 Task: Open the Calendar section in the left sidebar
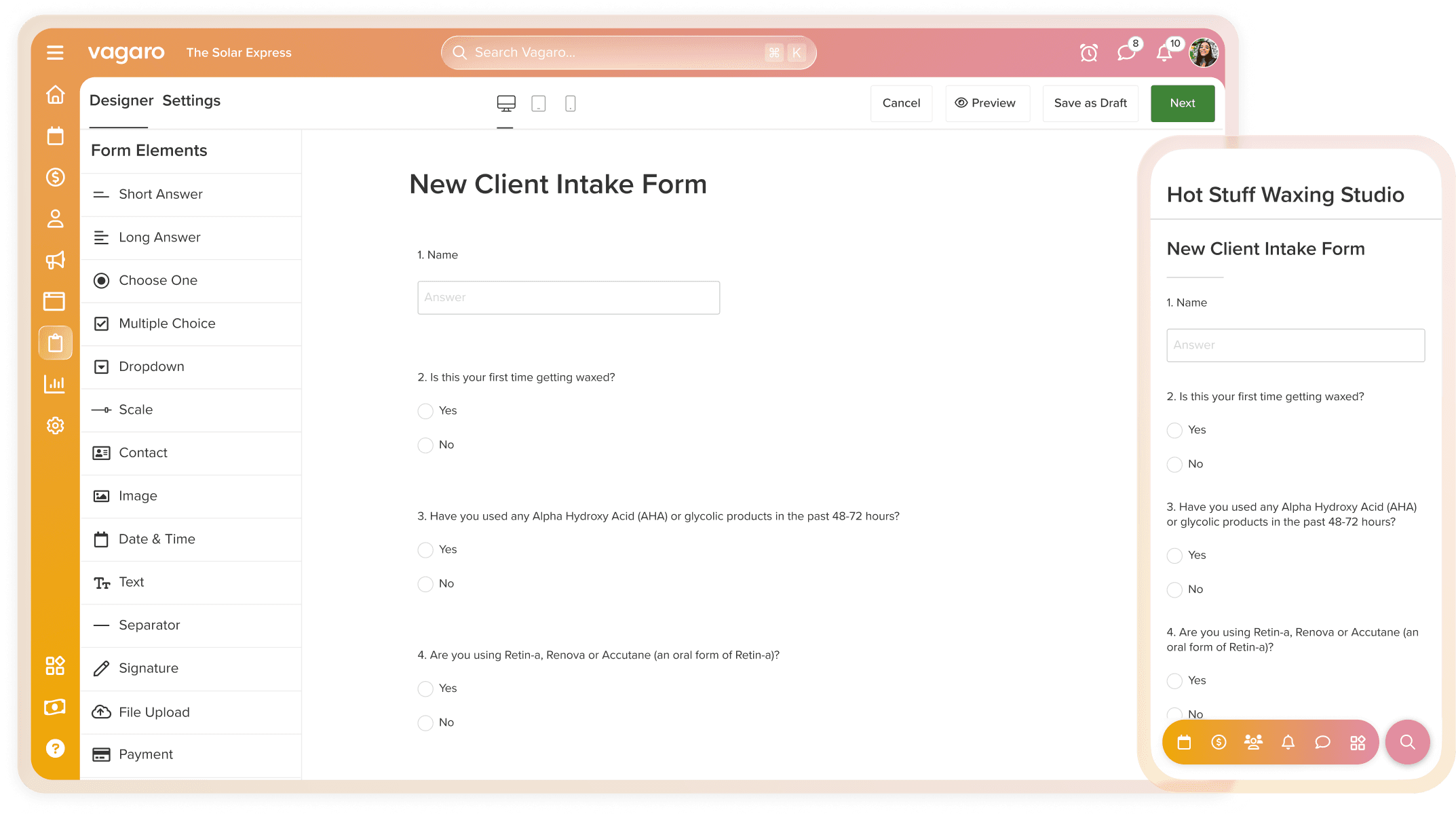tap(55, 136)
